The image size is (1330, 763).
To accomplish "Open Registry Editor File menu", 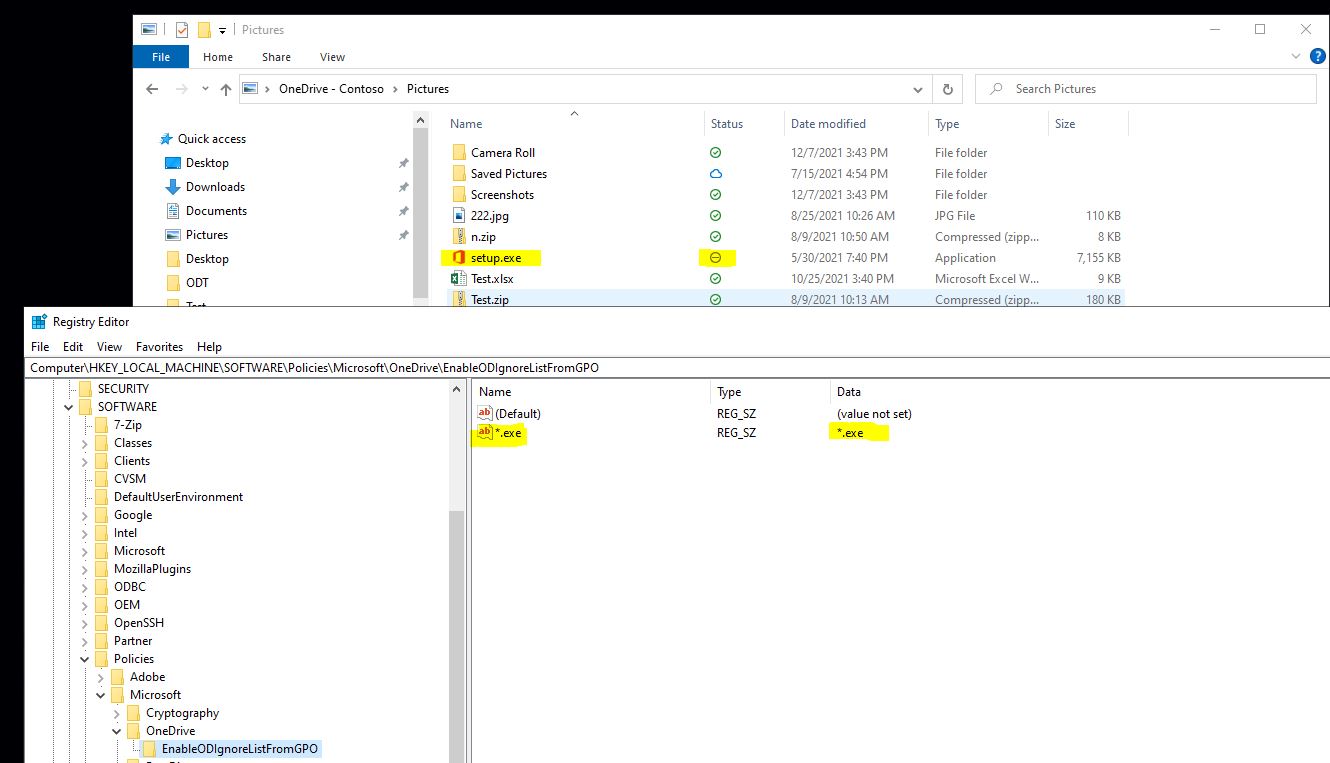I will tap(40, 347).
